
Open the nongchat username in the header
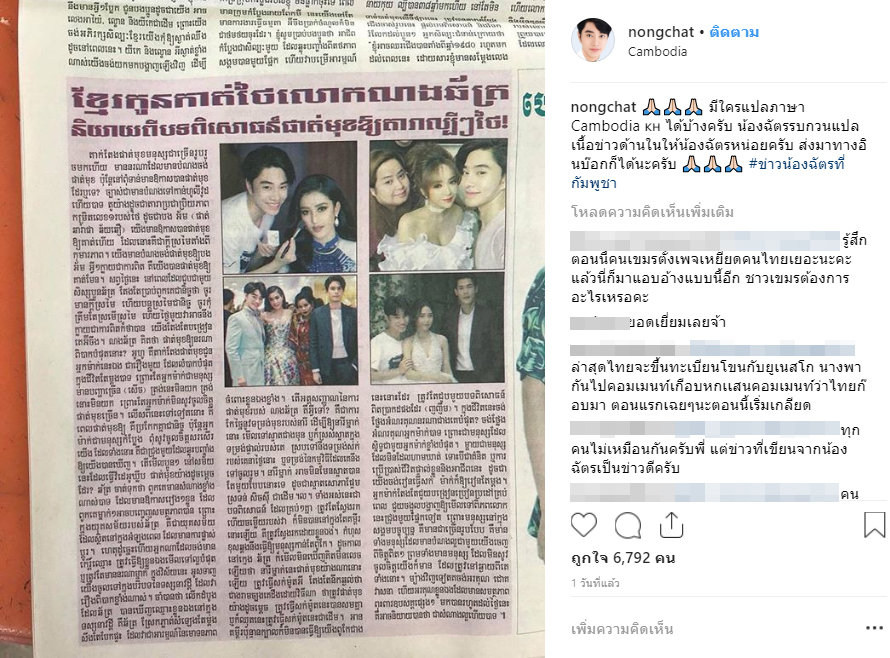click(x=661, y=32)
